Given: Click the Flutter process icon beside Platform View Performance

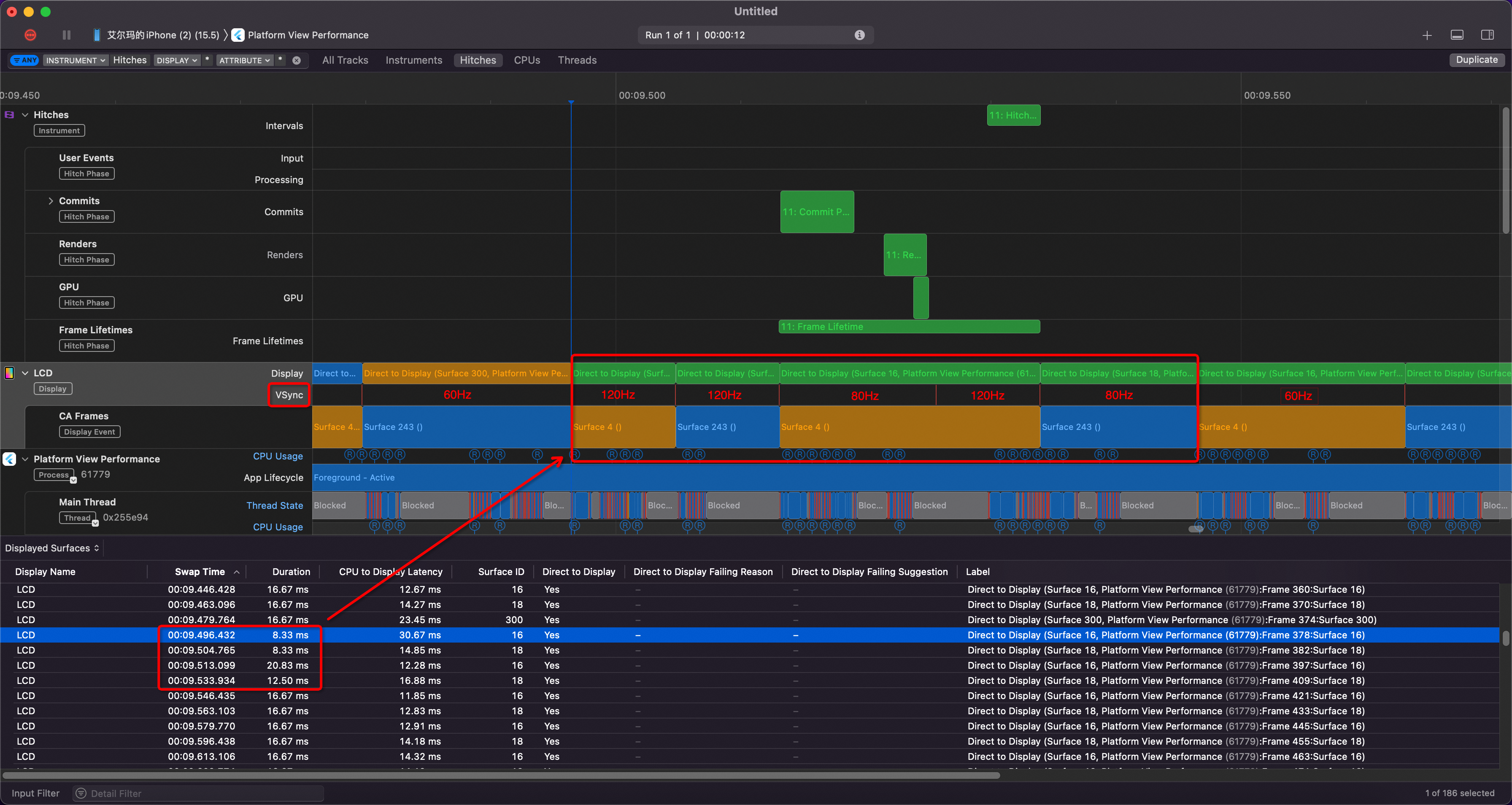Looking at the screenshot, I should coord(9,459).
